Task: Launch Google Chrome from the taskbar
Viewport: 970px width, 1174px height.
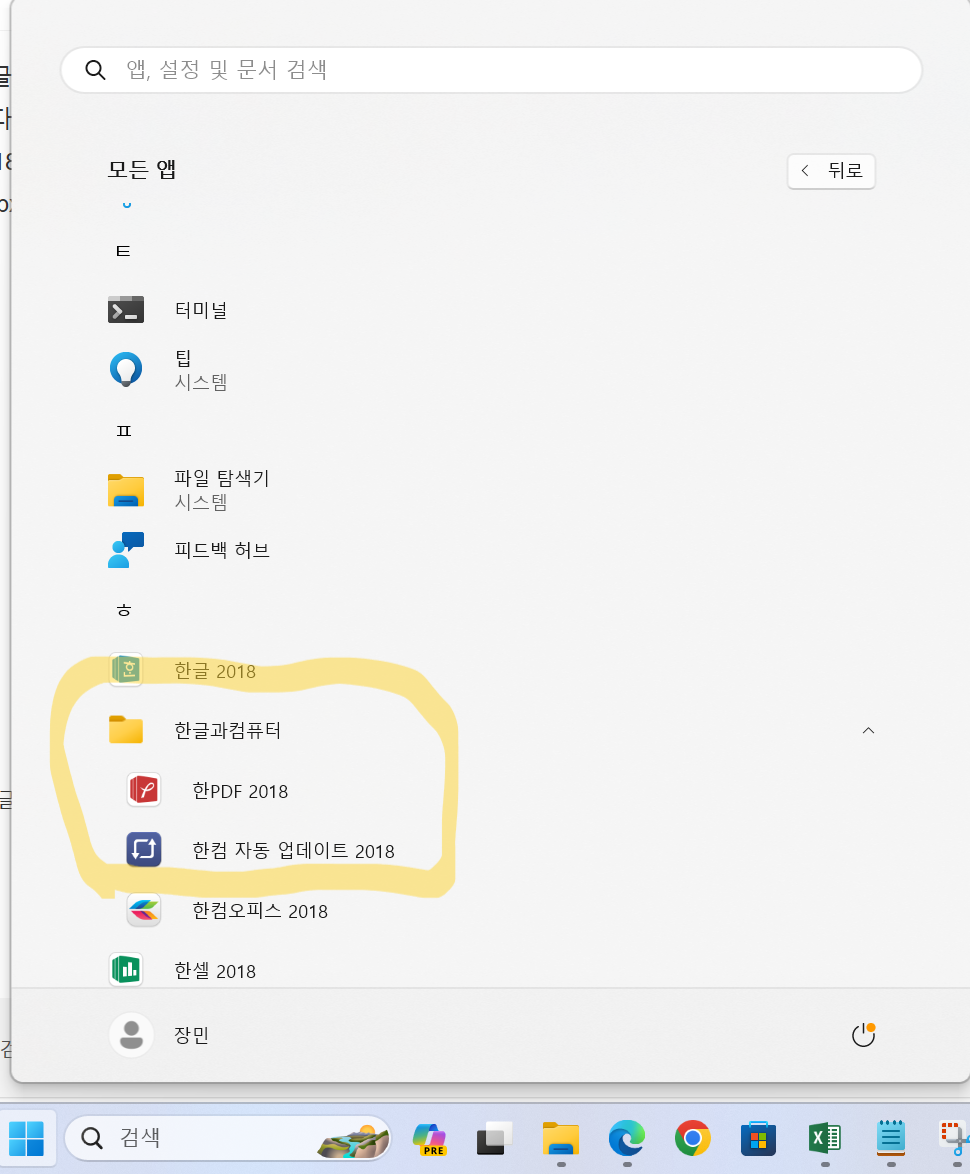Action: (x=692, y=1139)
